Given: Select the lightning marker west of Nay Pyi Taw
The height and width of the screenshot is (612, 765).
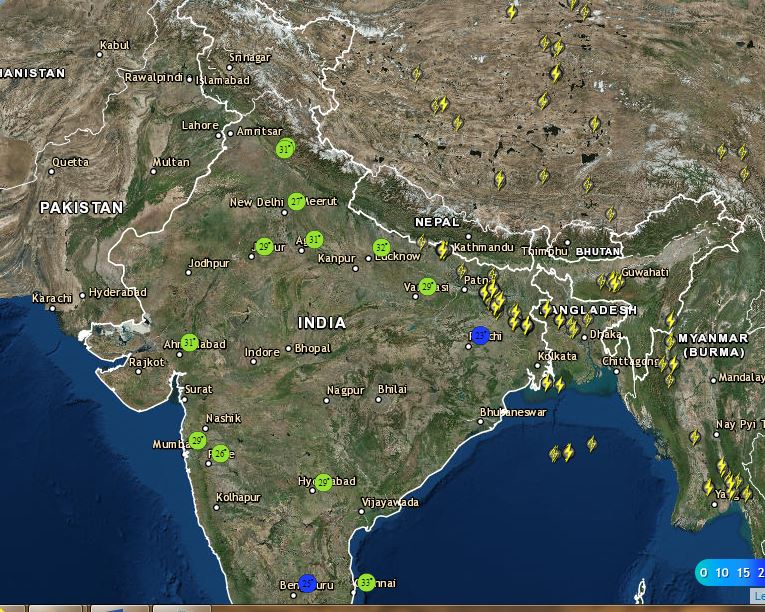Looking at the screenshot, I should click(695, 437).
